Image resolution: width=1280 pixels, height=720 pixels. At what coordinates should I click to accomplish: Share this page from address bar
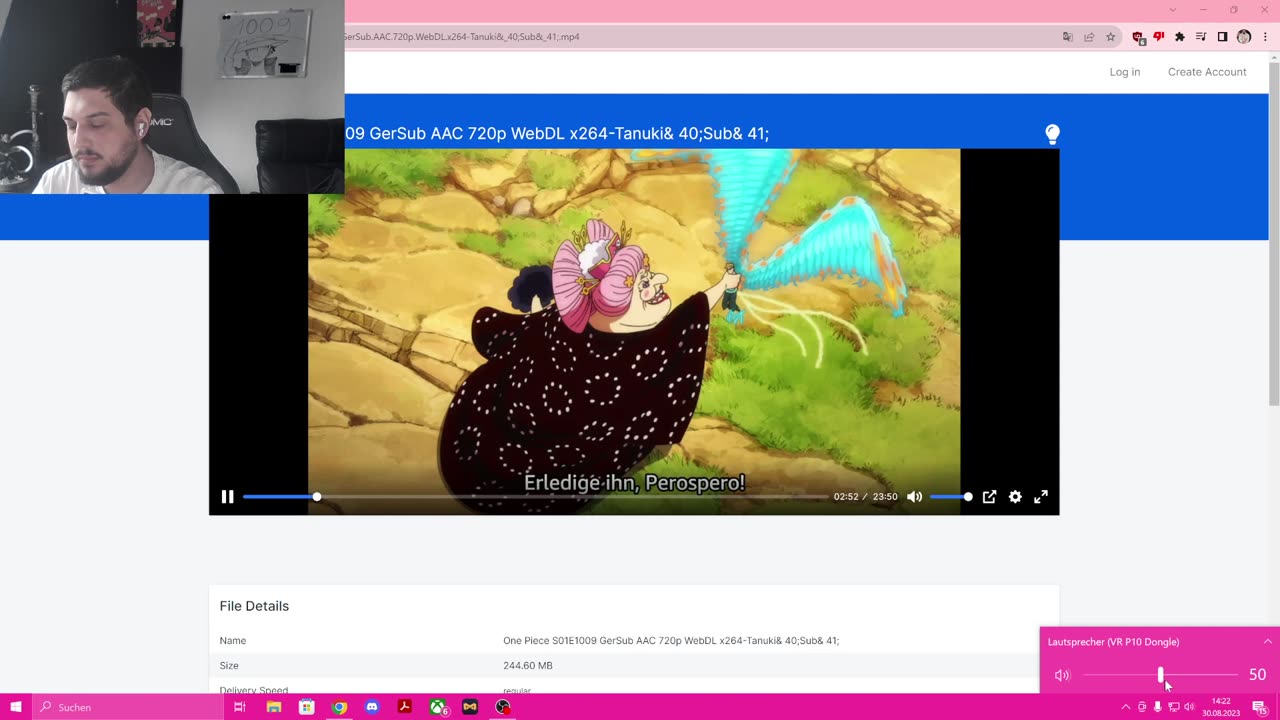click(1089, 37)
